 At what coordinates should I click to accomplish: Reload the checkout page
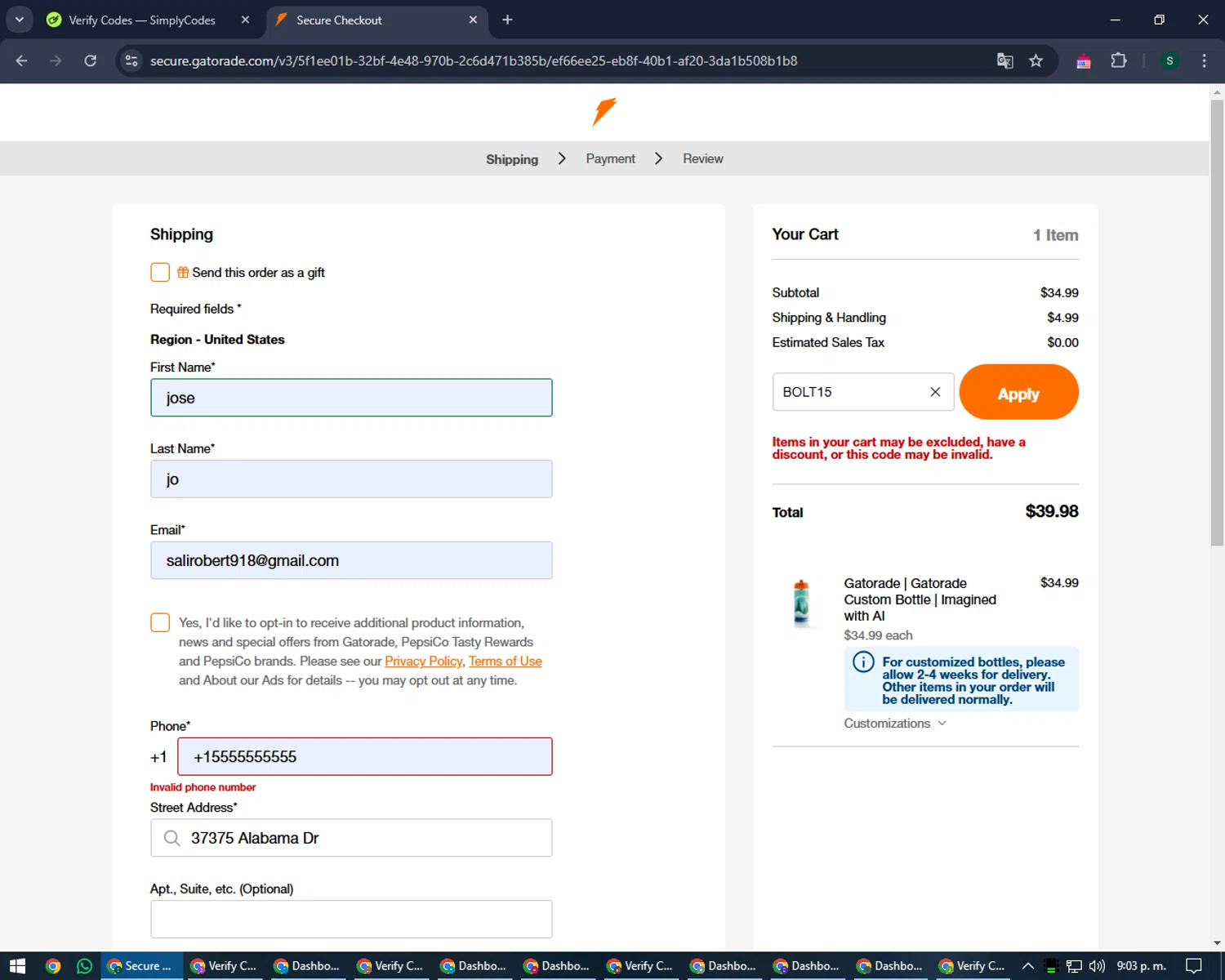[91, 60]
